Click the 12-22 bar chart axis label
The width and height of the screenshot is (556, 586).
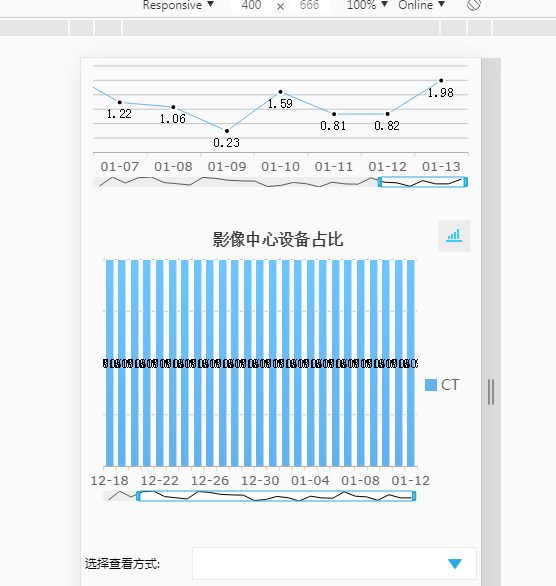click(160, 481)
